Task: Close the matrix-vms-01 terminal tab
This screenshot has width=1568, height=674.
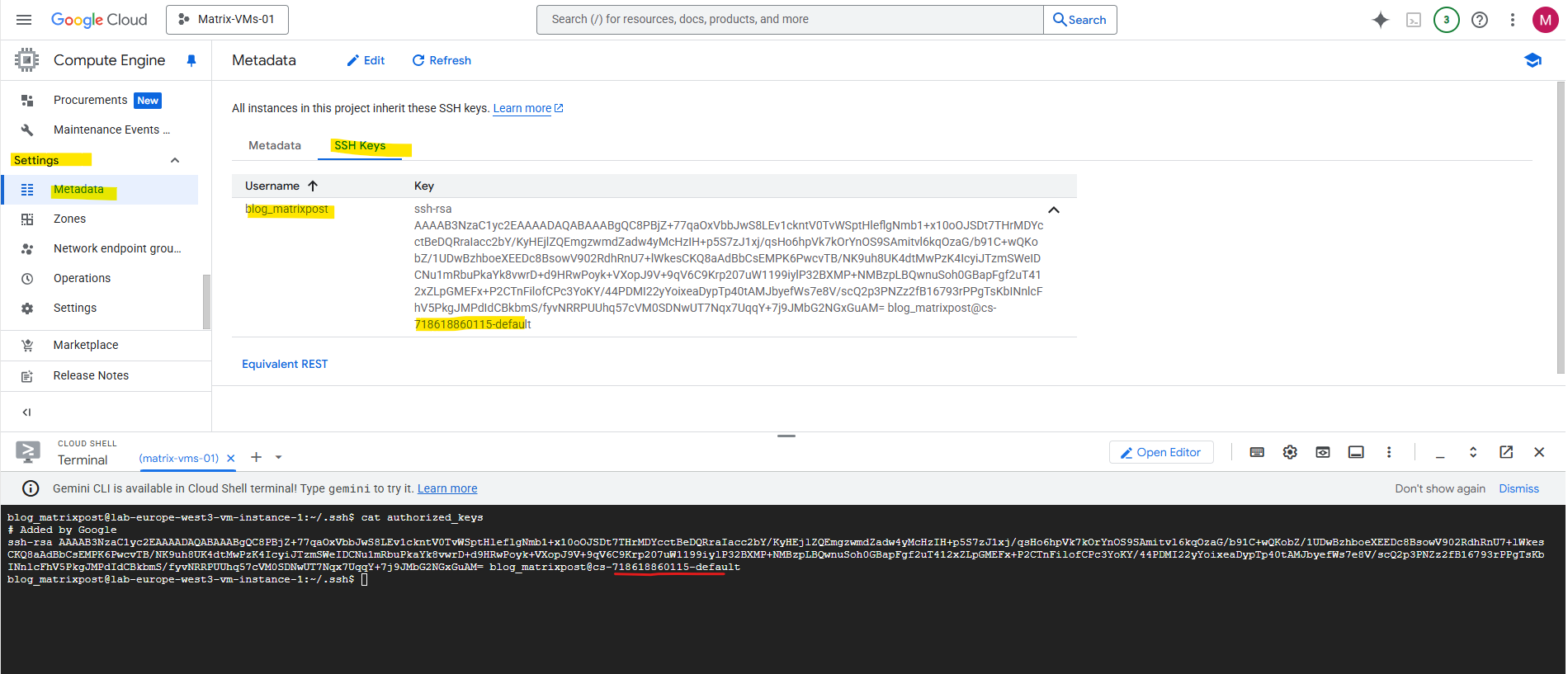Action: click(x=231, y=458)
